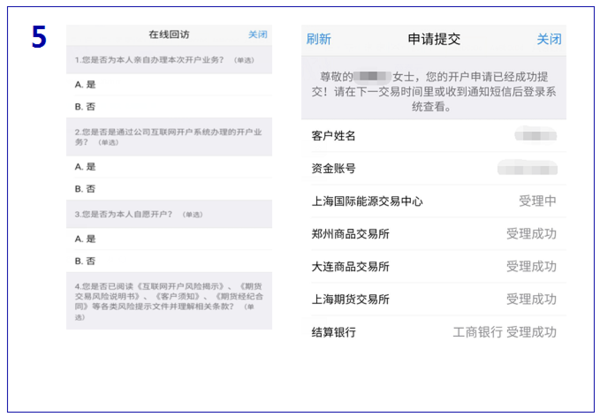The image size is (600, 417).
Task: Click 受理成功 status for 郑州商品交易所
Action: click(x=531, y=234)
